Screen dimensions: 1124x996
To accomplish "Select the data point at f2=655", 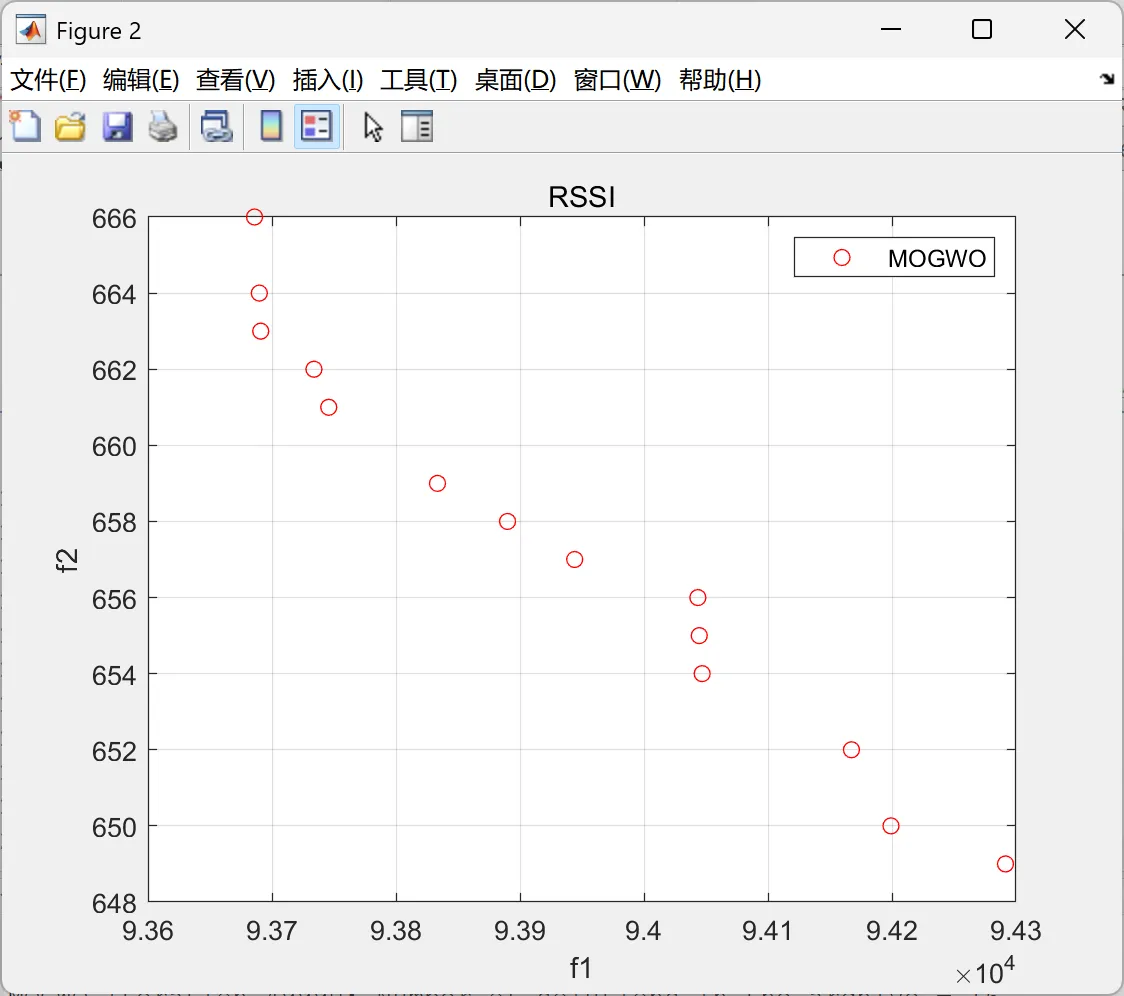I will tap(699, 635).
